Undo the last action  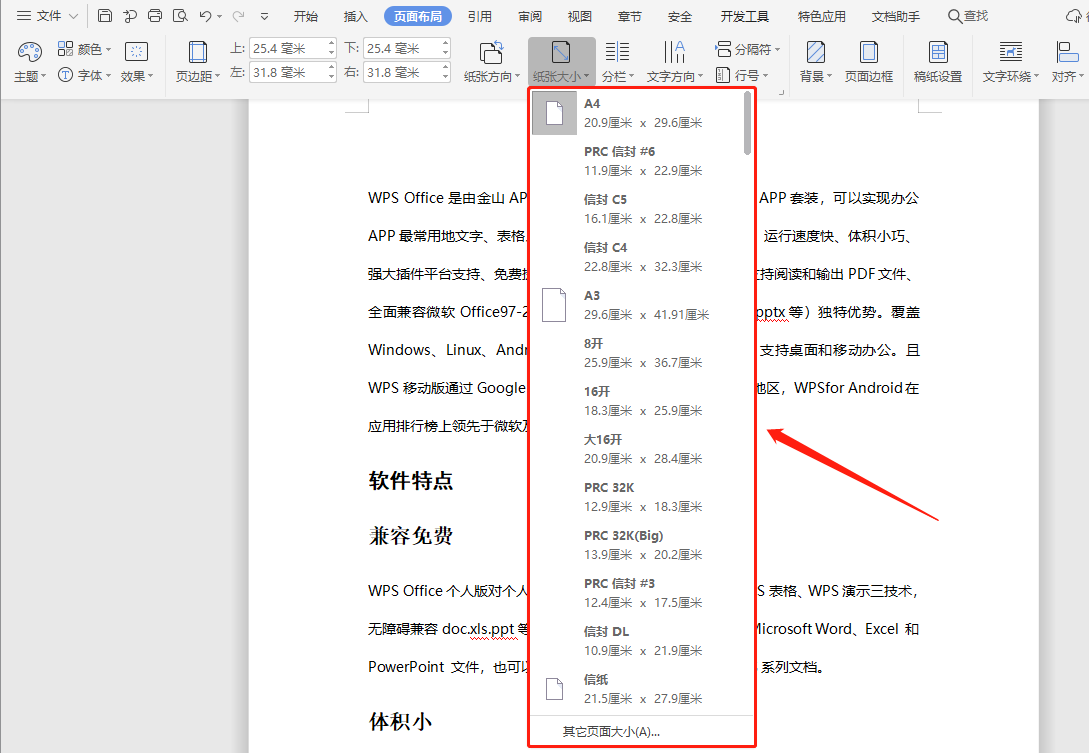point(205,15)
